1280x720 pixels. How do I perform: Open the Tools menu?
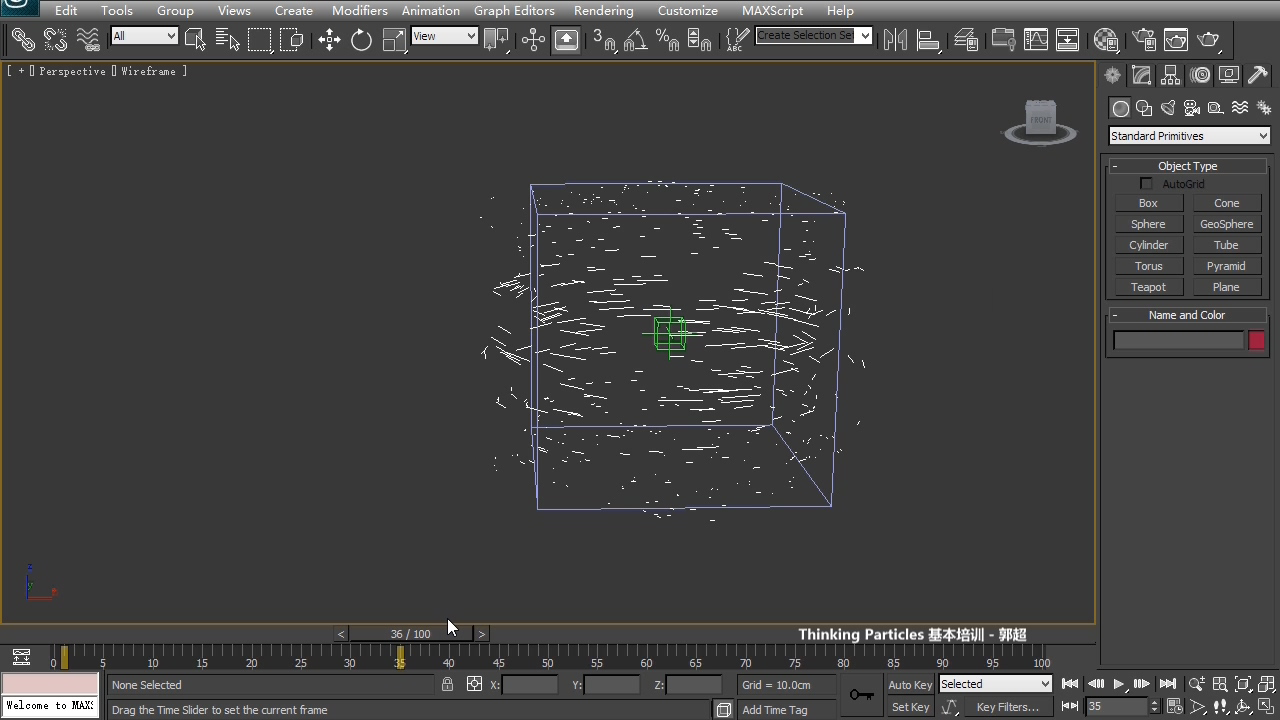[x=117, y=10]
